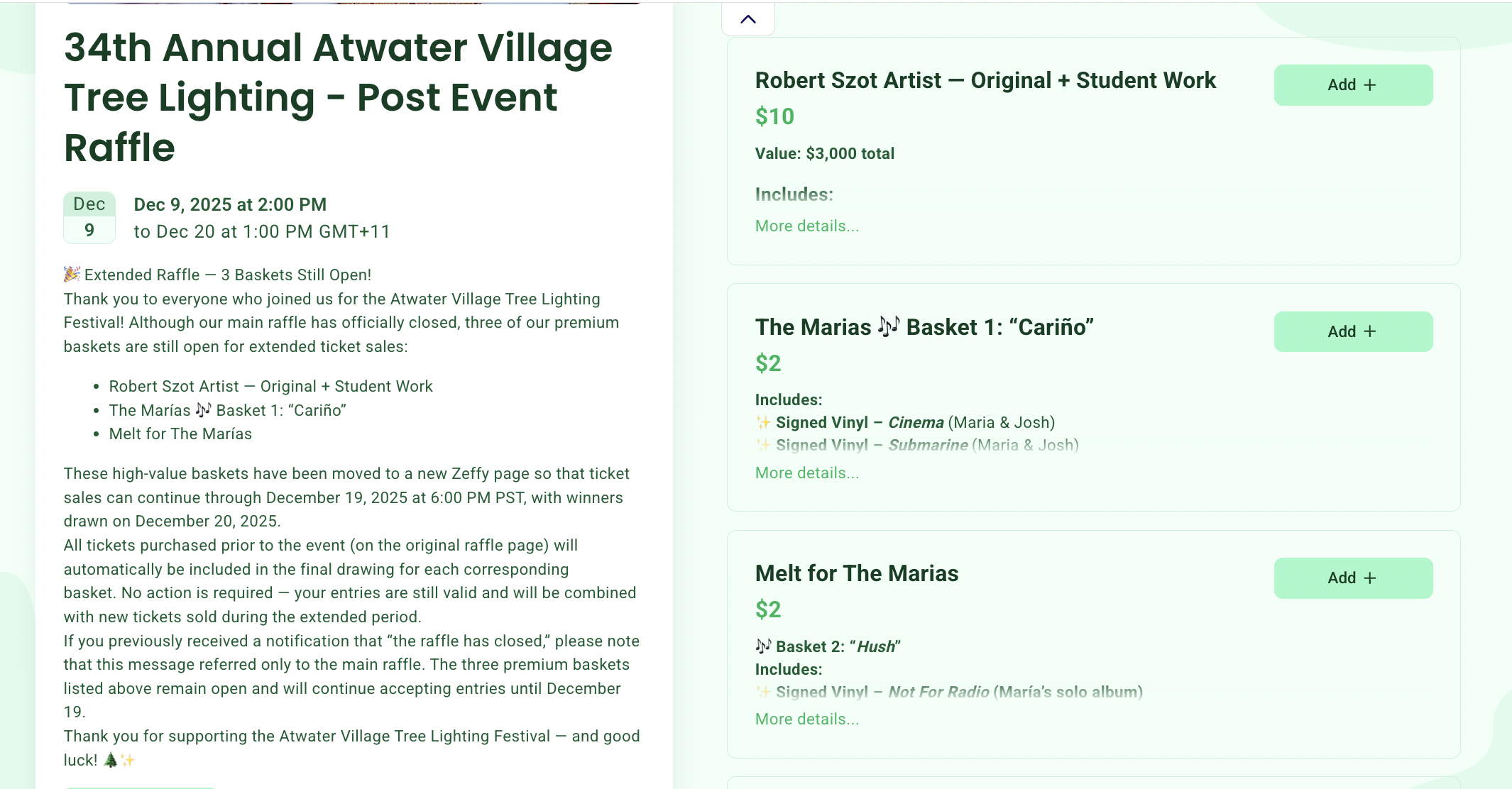Add The Marias Basket 1 Cariño ticket
Viewport: 1512px width, 789px height.
click(1353, 331)
